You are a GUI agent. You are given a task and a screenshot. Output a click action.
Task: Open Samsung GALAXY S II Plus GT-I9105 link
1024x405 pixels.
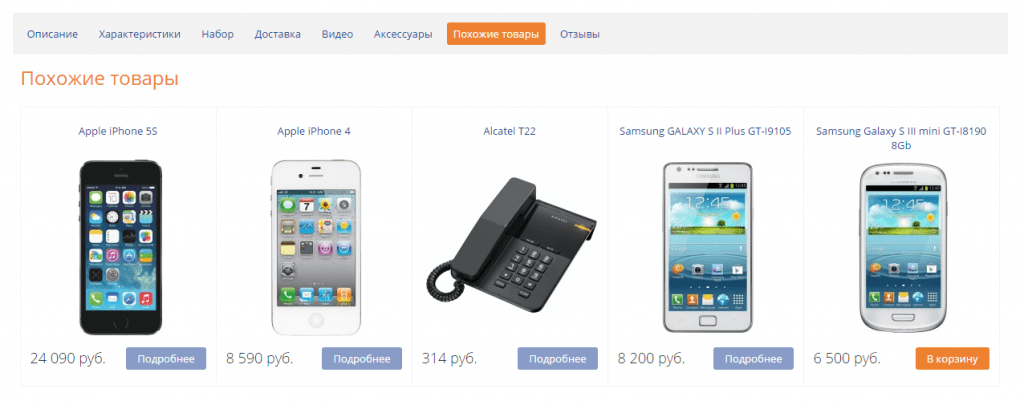(x=705, y=131)
